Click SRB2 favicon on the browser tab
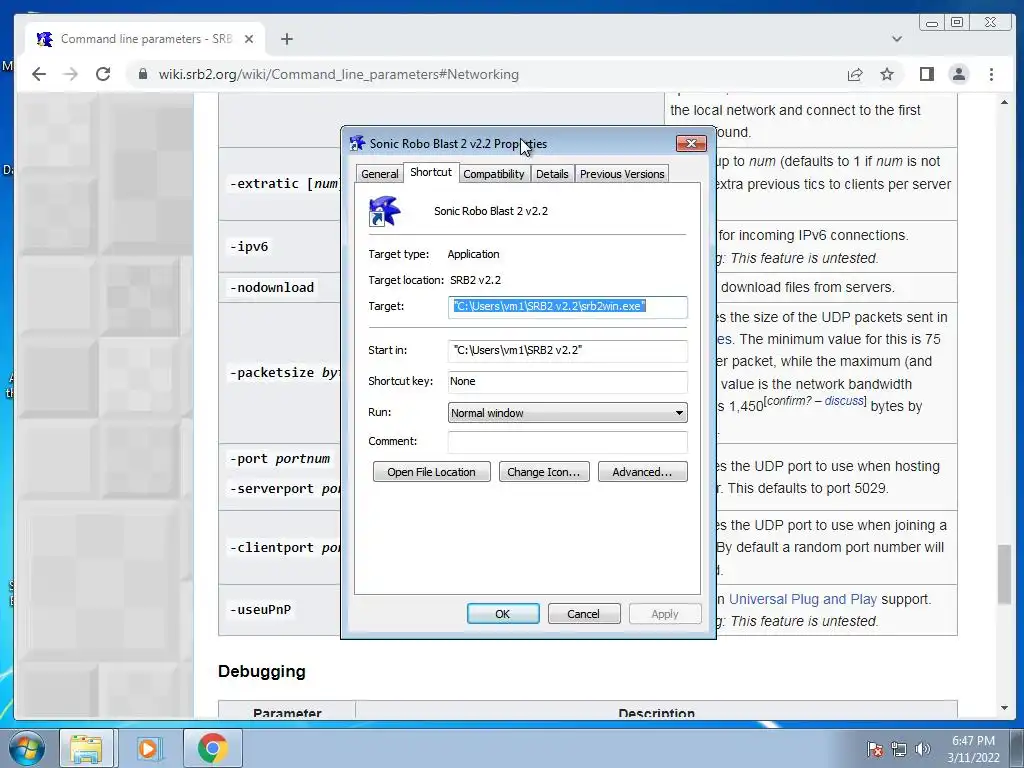 click(44, 39)
